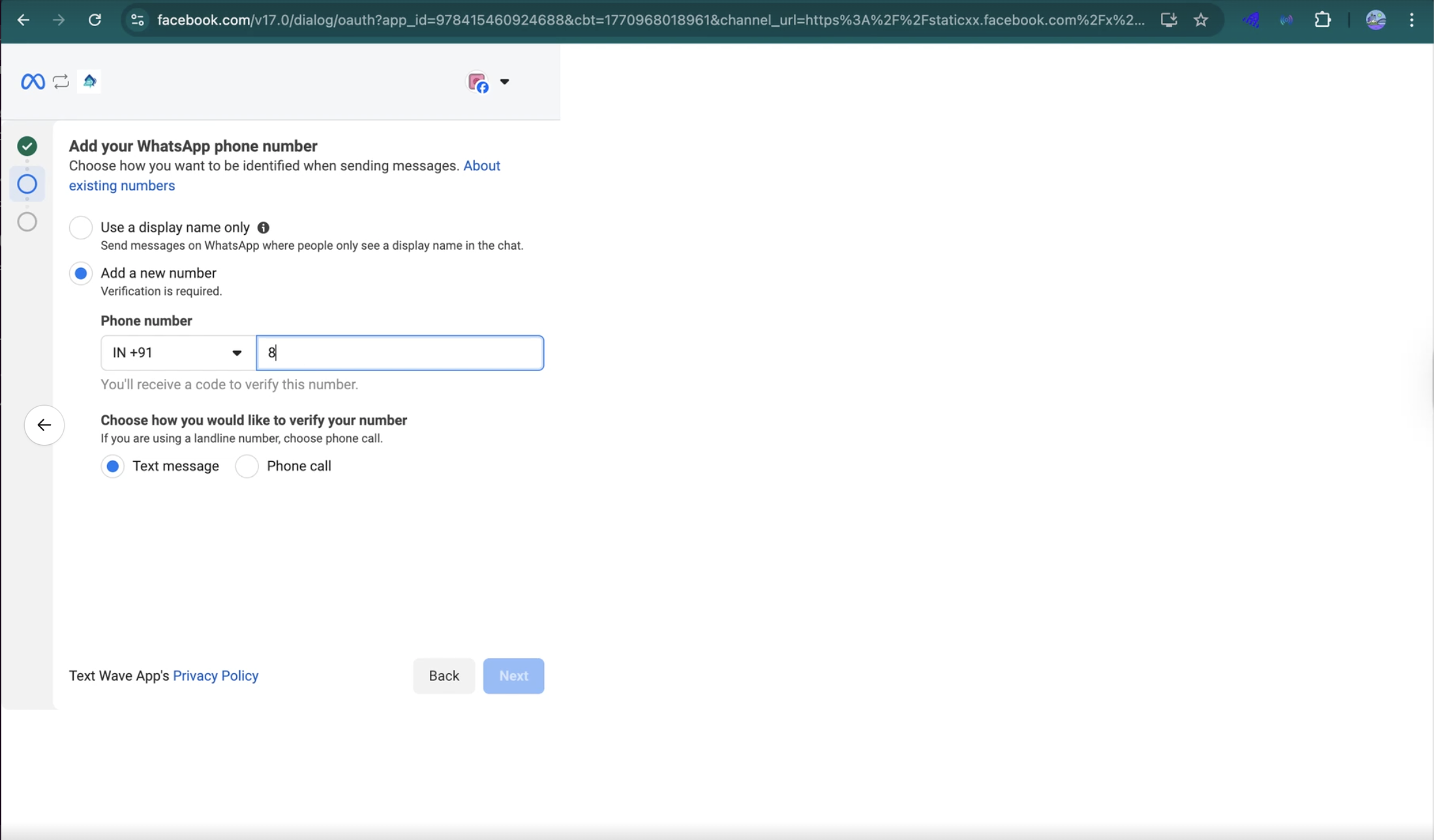Click the Meta logo icon

33,82
